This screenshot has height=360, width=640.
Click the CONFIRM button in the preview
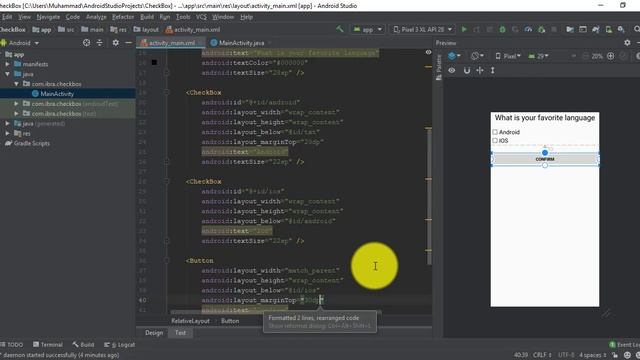(545, 159)
